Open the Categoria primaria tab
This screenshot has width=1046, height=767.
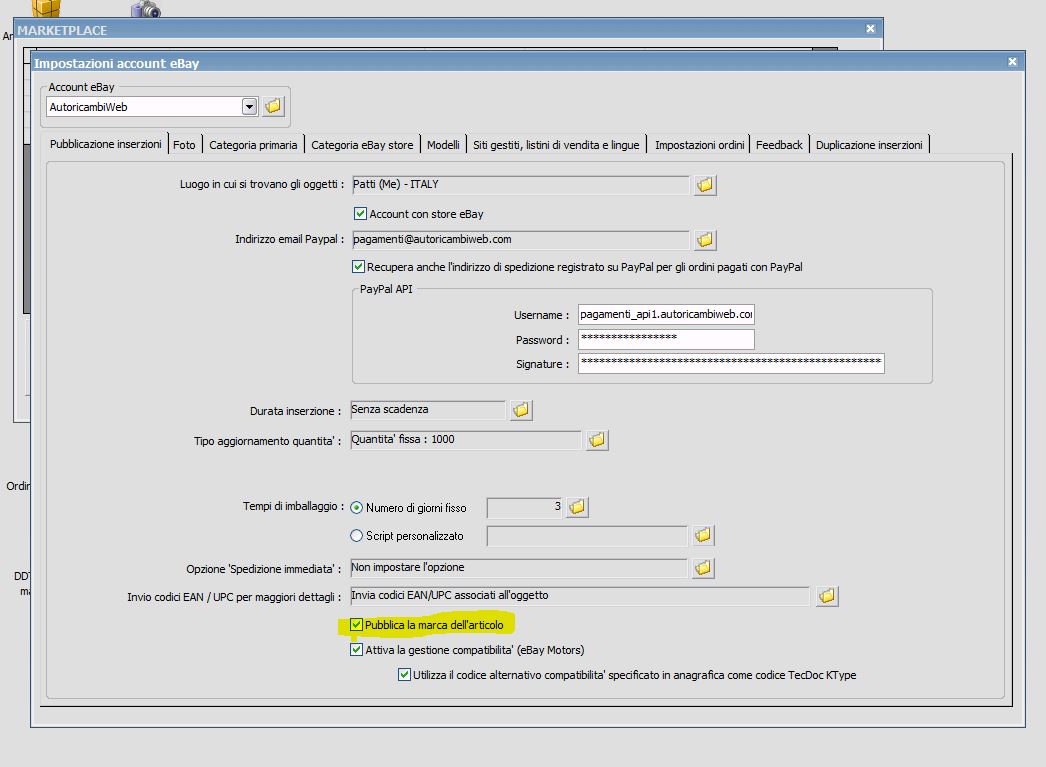253,145
